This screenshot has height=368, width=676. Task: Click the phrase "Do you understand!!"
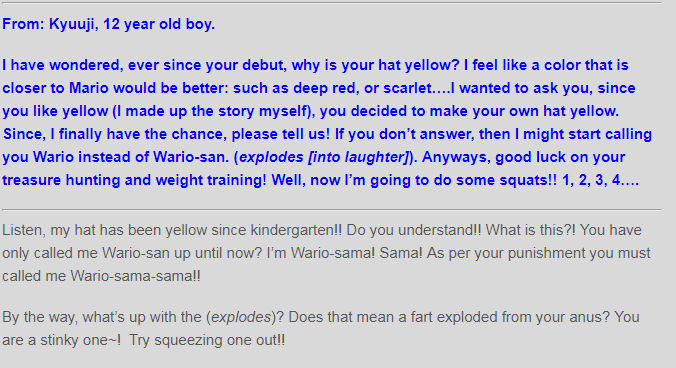414,230
